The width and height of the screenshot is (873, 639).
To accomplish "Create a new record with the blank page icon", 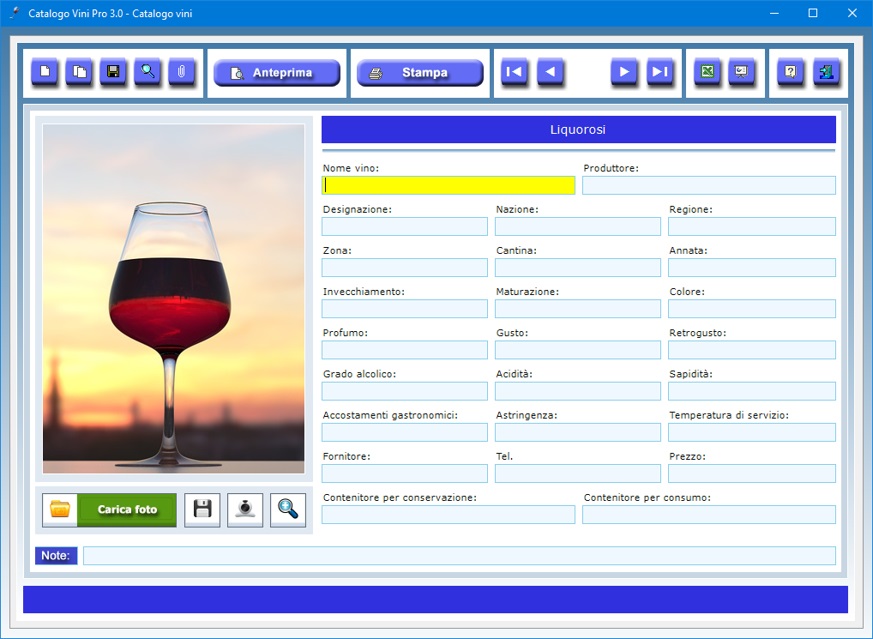I will click(x=45, y=72).
